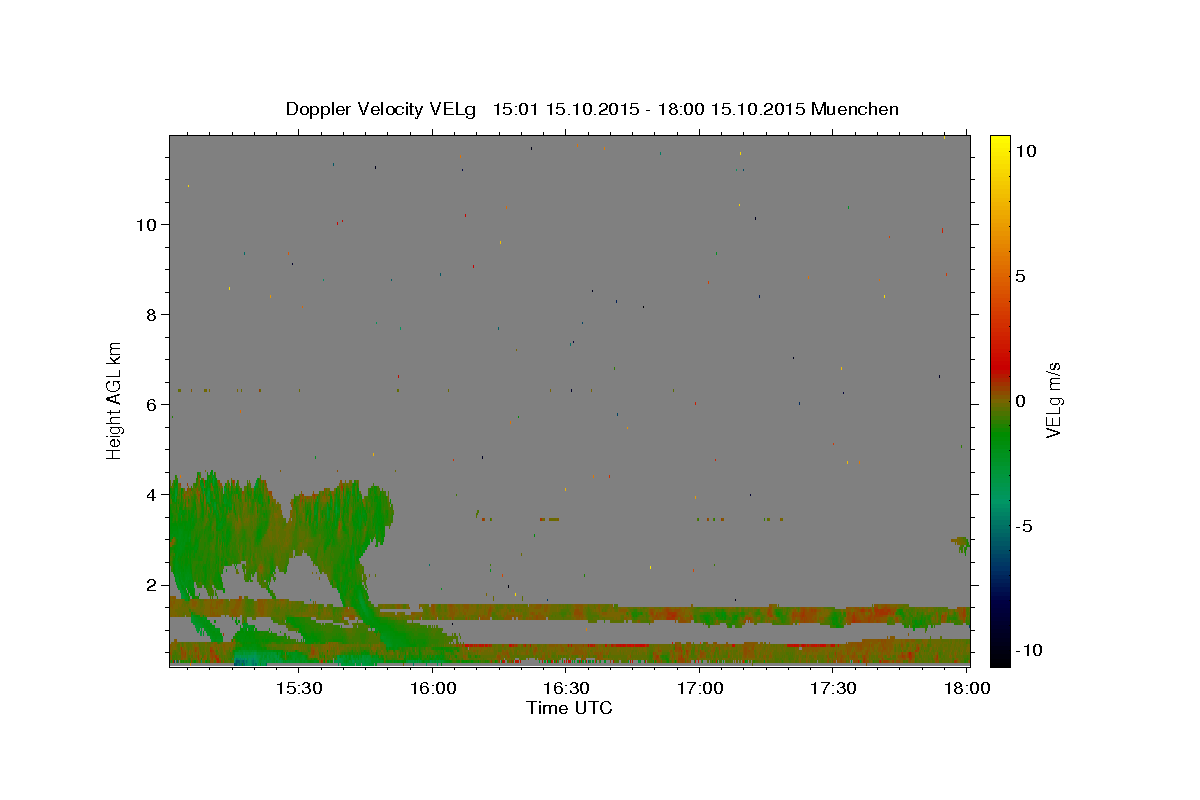1200x800 pixels.
Task: Click the colorbar value -5 label
Action: click(1024, 526)
